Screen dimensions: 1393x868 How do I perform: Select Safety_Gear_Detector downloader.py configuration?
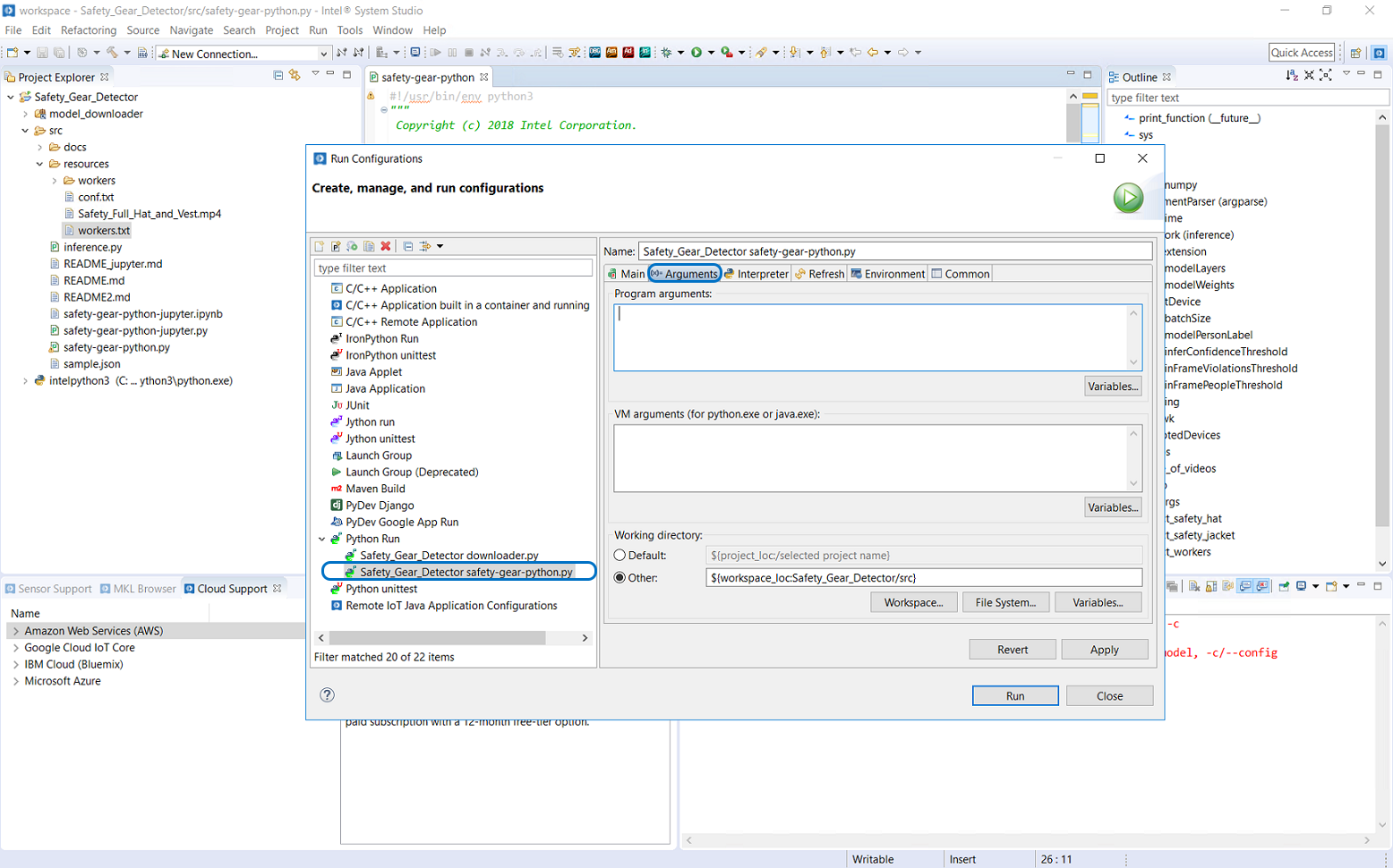point(449,556)
